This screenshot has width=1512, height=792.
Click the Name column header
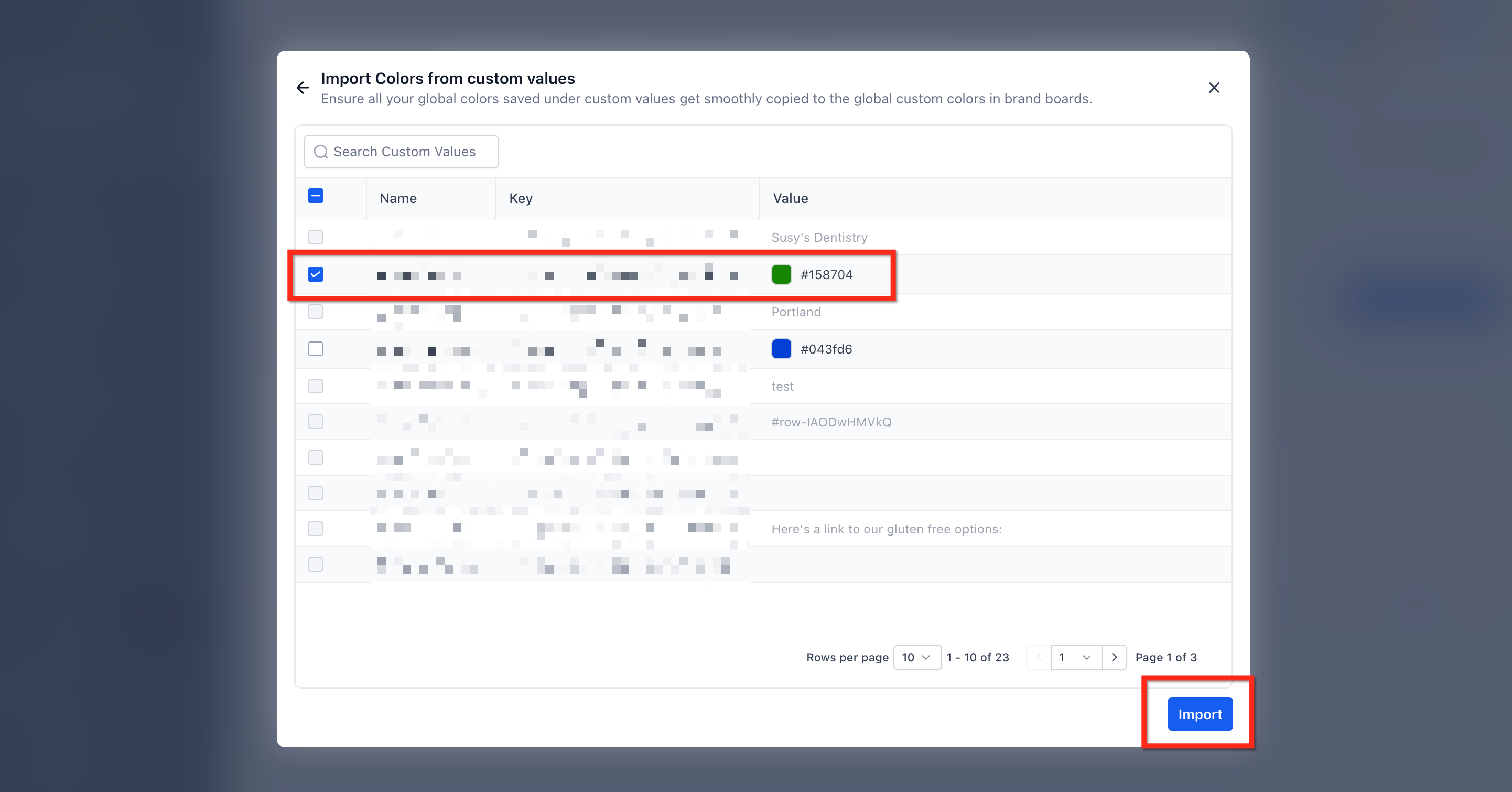pos(398,198)
